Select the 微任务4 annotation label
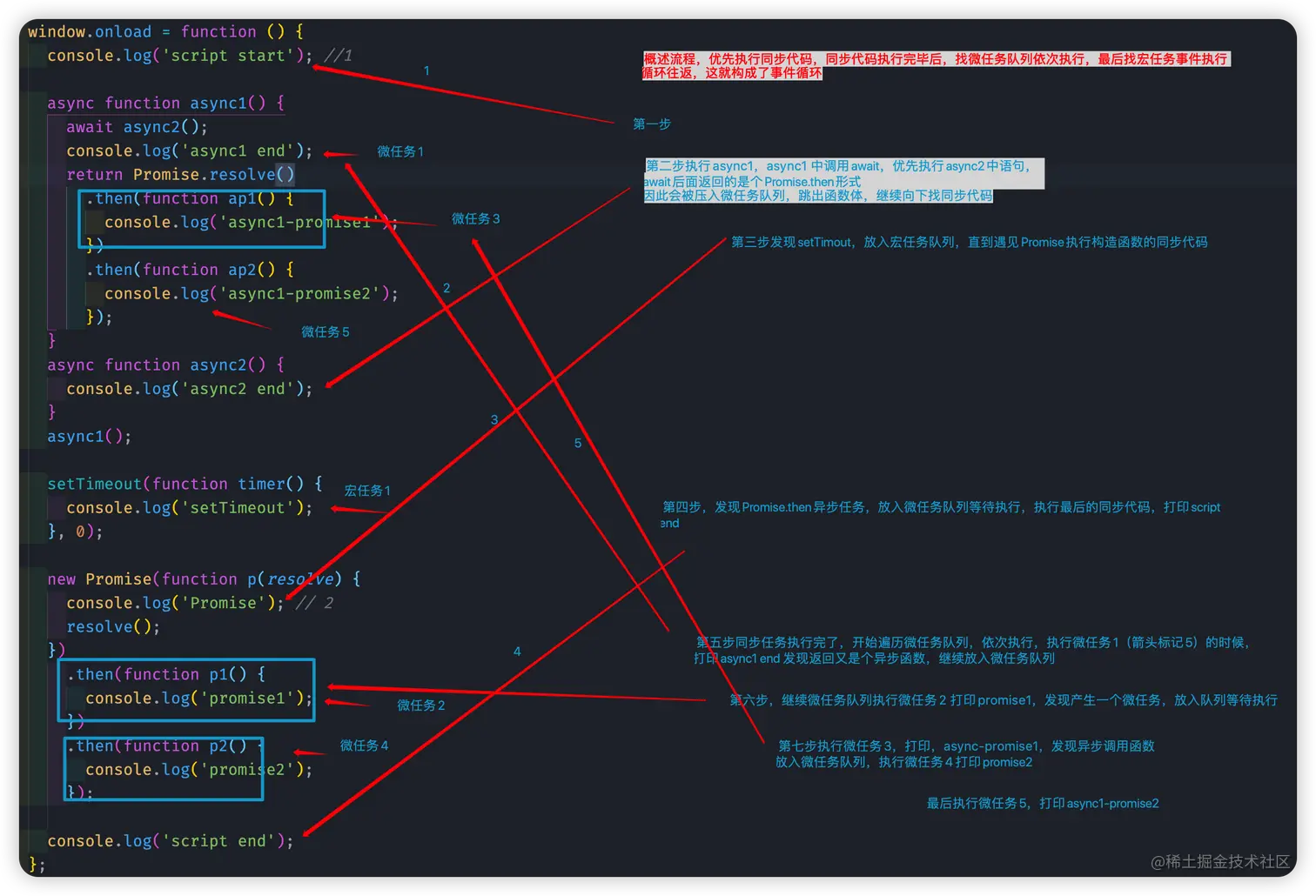 coord(363,746)
